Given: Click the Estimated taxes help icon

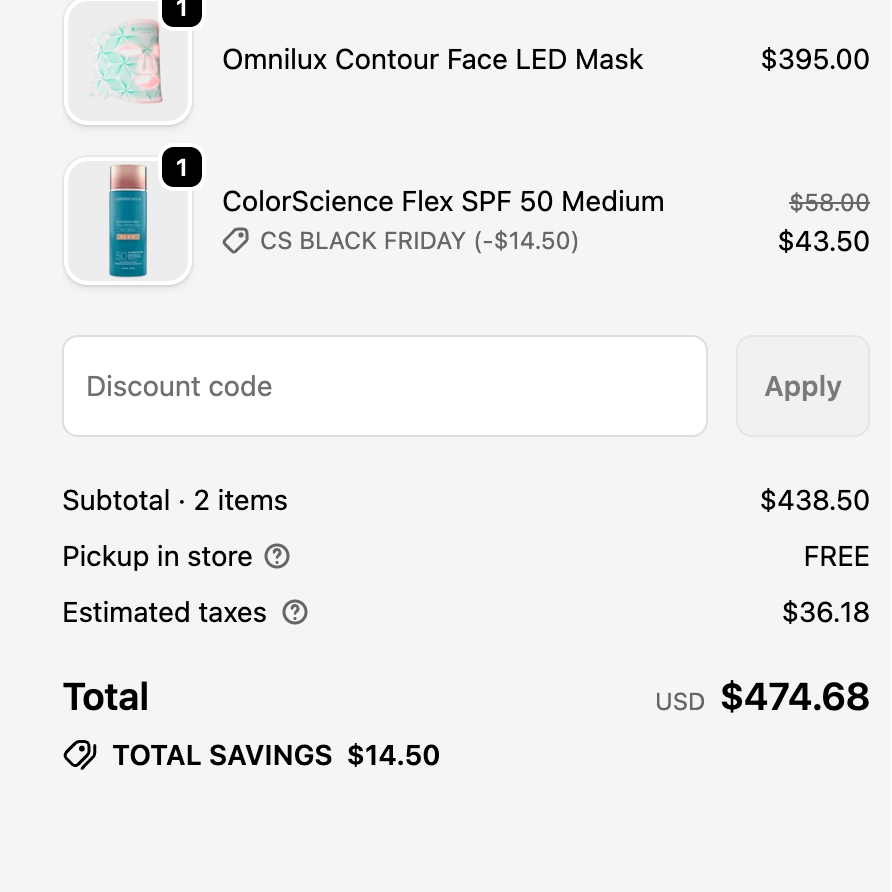Looking at the screenshot, I should [x=295, y=612].
